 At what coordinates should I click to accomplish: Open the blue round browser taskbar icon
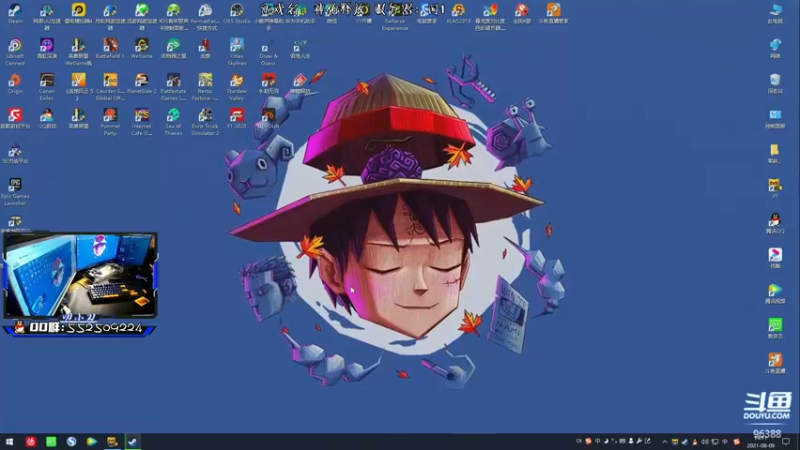71,441
